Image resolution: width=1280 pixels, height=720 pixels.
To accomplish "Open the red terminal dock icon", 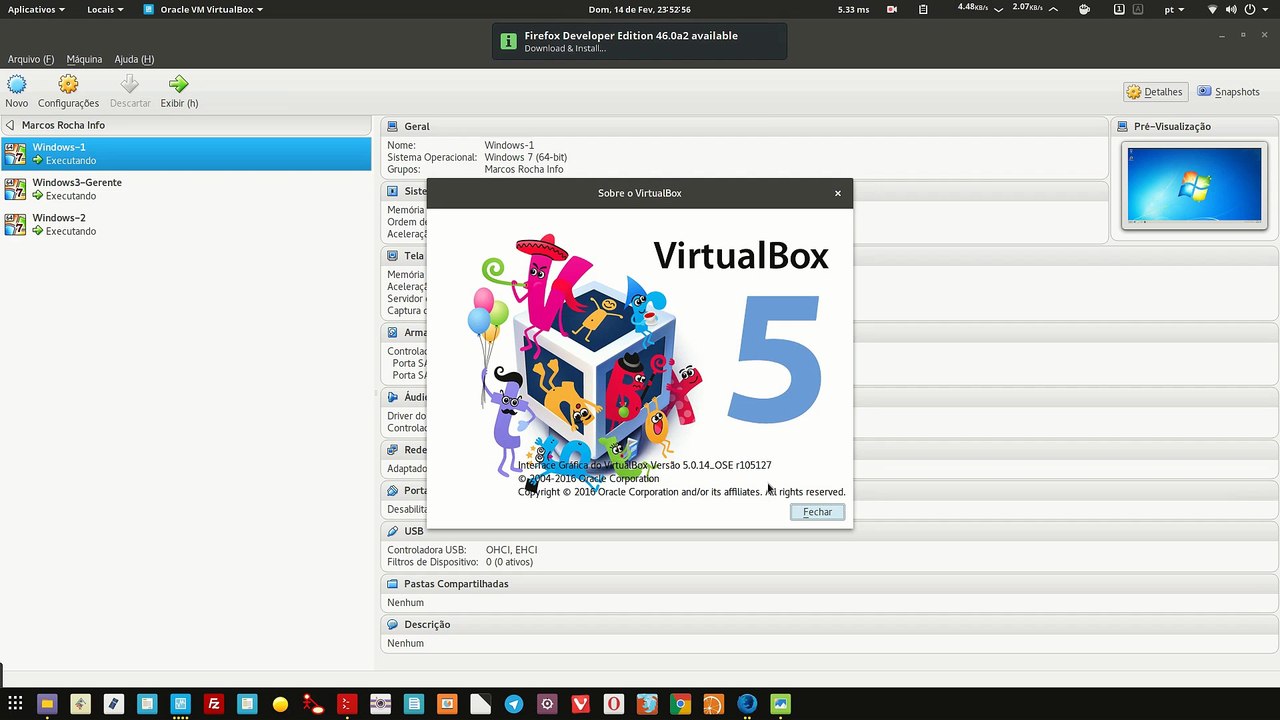I will tap(347, 704).
